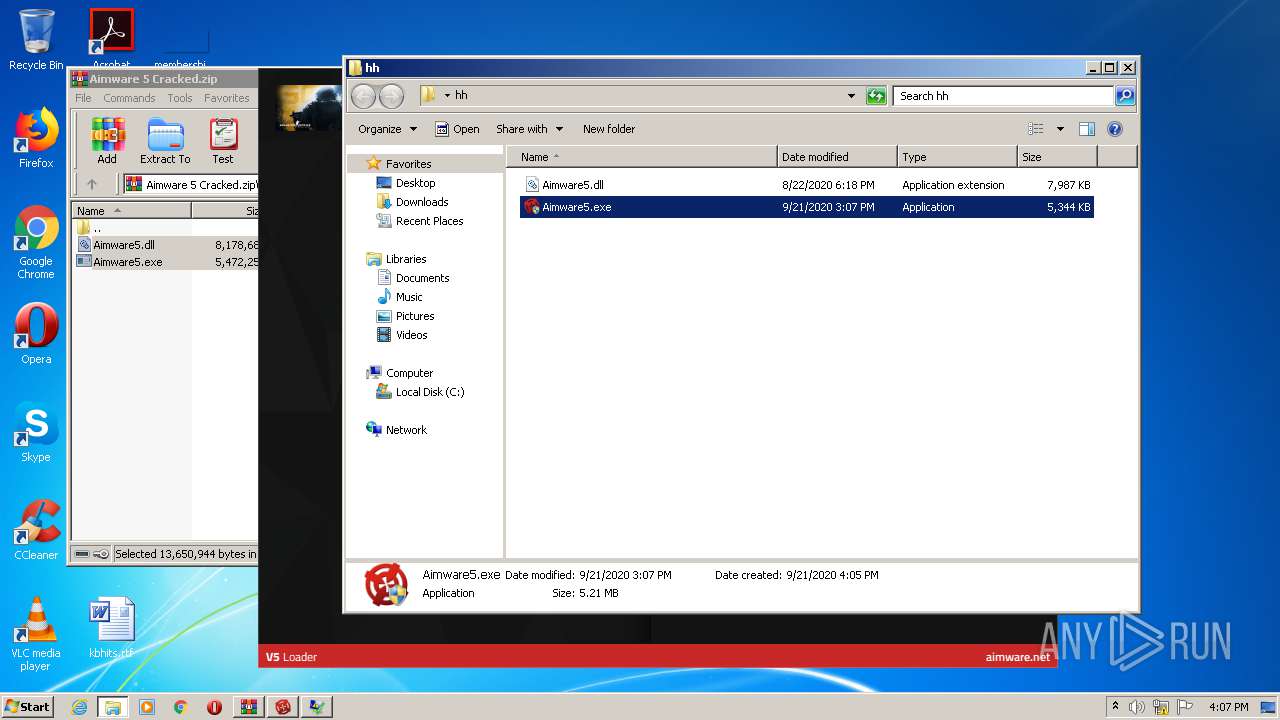Select Videos library in navigation pane
The image size is (1280, 720).
click(411, 335)
